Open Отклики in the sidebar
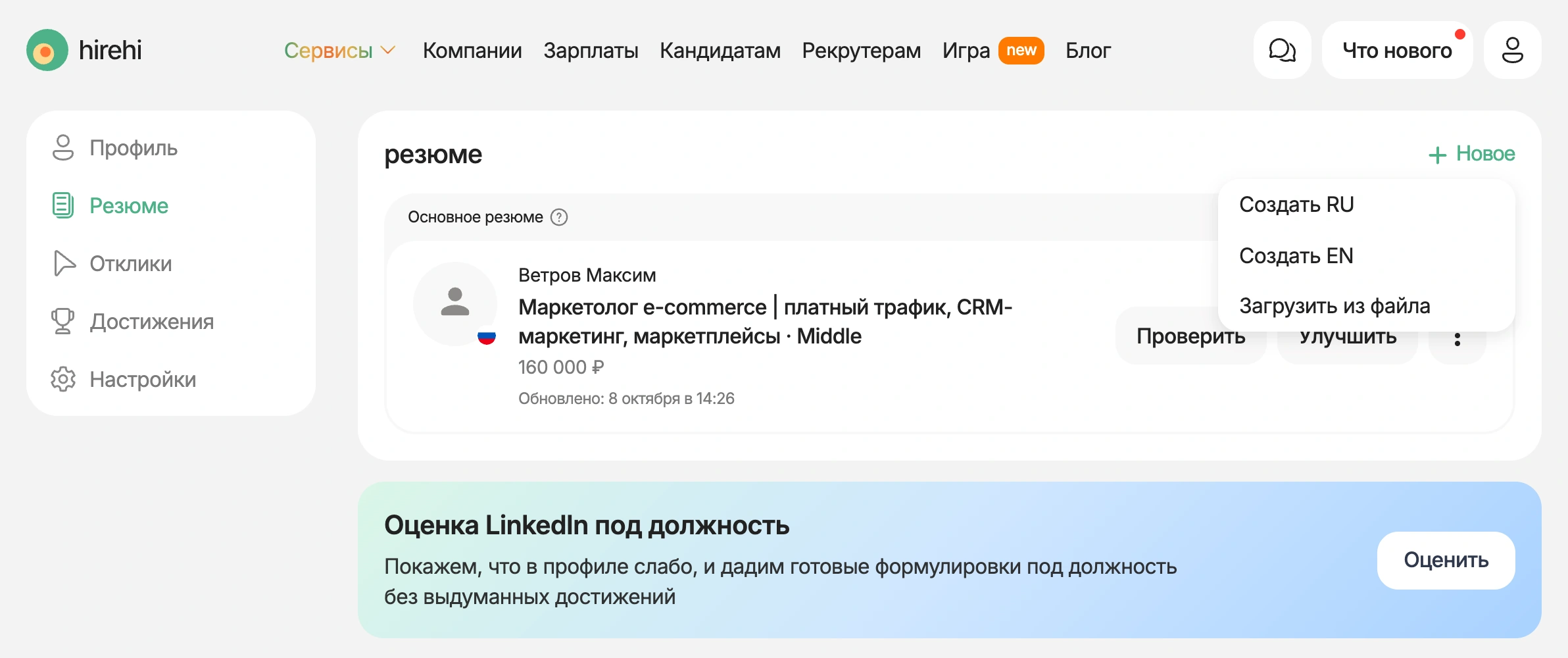This screenshot has height=658, width=1568. coord(131,263)
